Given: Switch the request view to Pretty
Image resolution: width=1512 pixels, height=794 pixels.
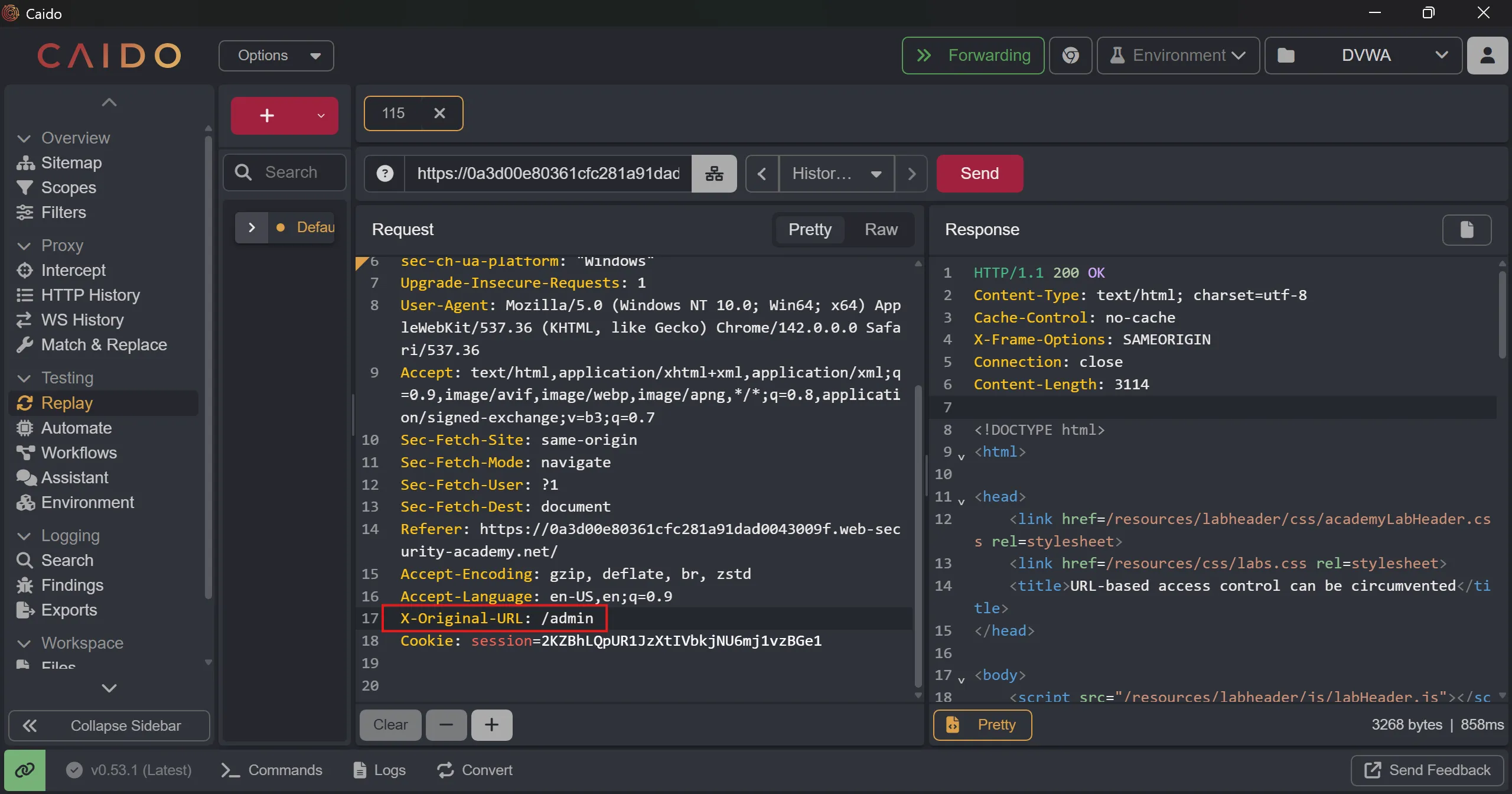Looking at the screenshot, I should click(810, 229).
